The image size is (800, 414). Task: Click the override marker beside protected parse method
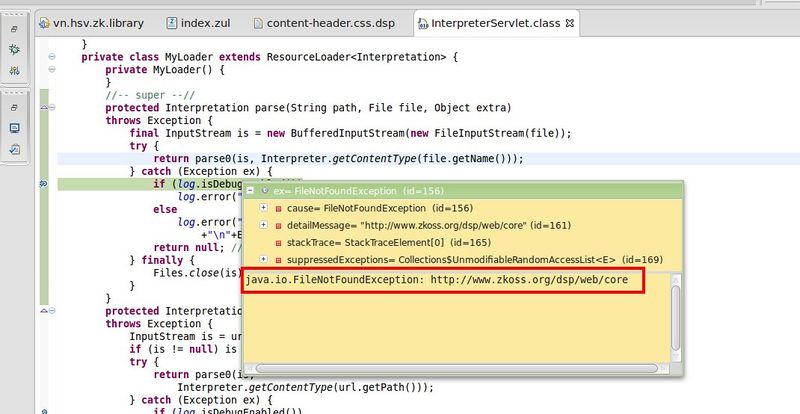point(43,108)
